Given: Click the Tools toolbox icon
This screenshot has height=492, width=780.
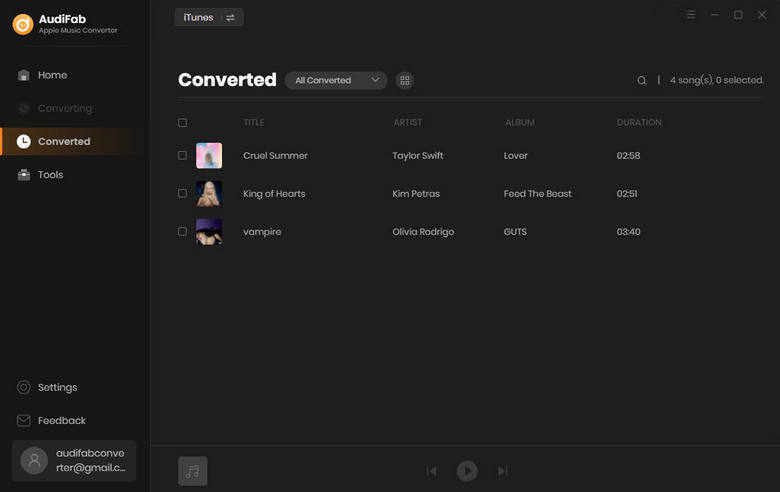Looking at the screenshot, I should tap(23, 175).
